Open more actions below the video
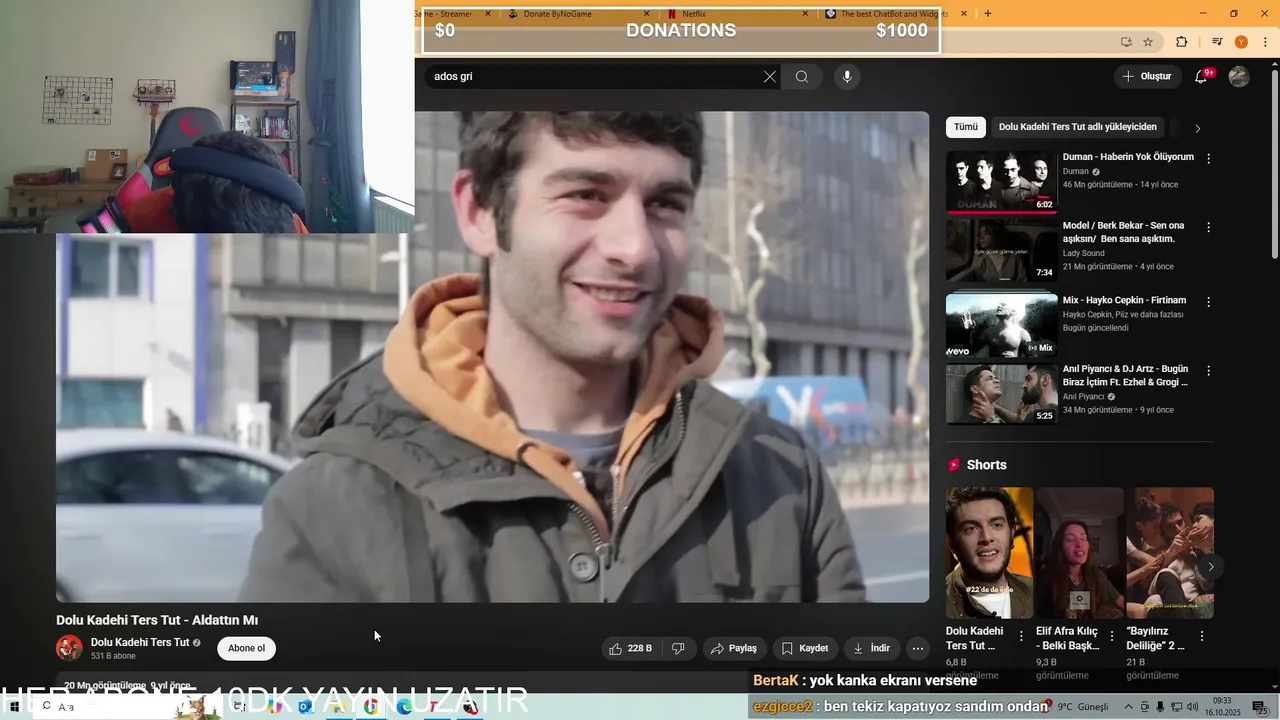This screenshot has width=1280, height=720. 918,648
